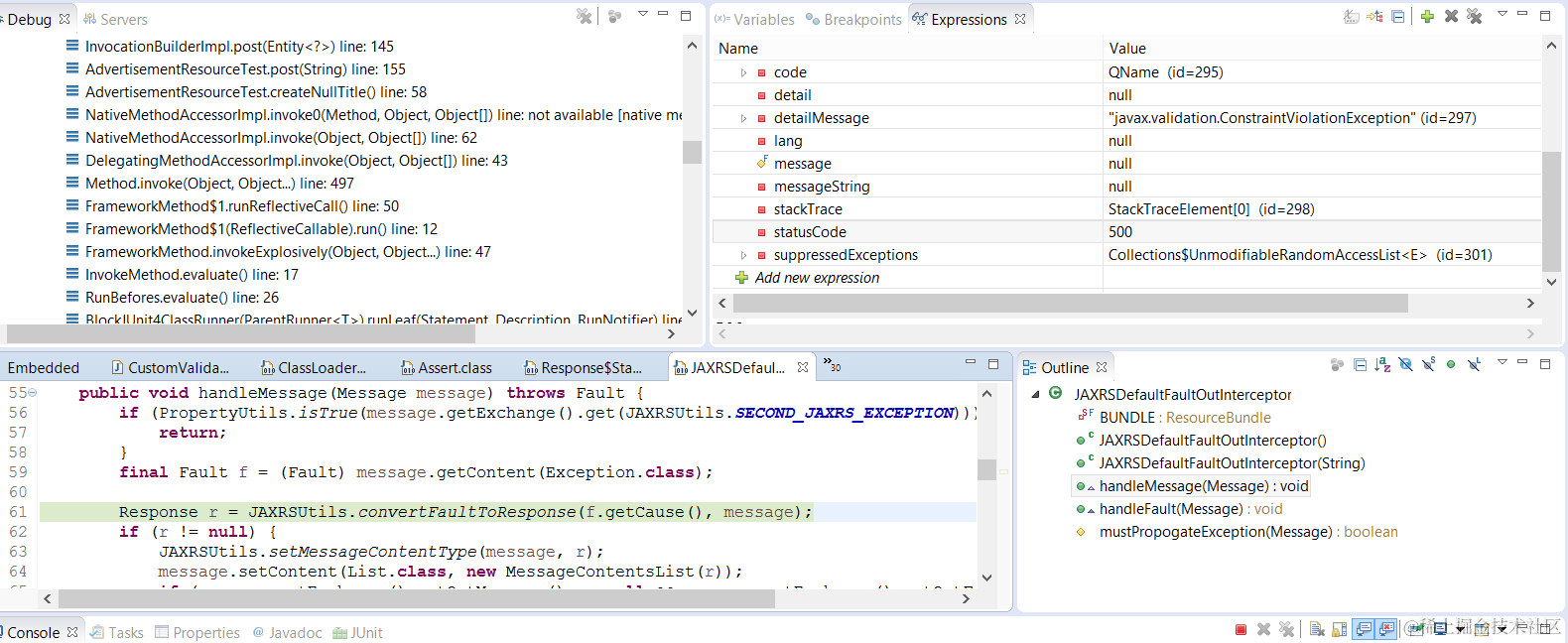The width and height of the screenshot is (1568, 643).
Task: Open the ClassLoader... editor tab
Action: coord(314,367)
